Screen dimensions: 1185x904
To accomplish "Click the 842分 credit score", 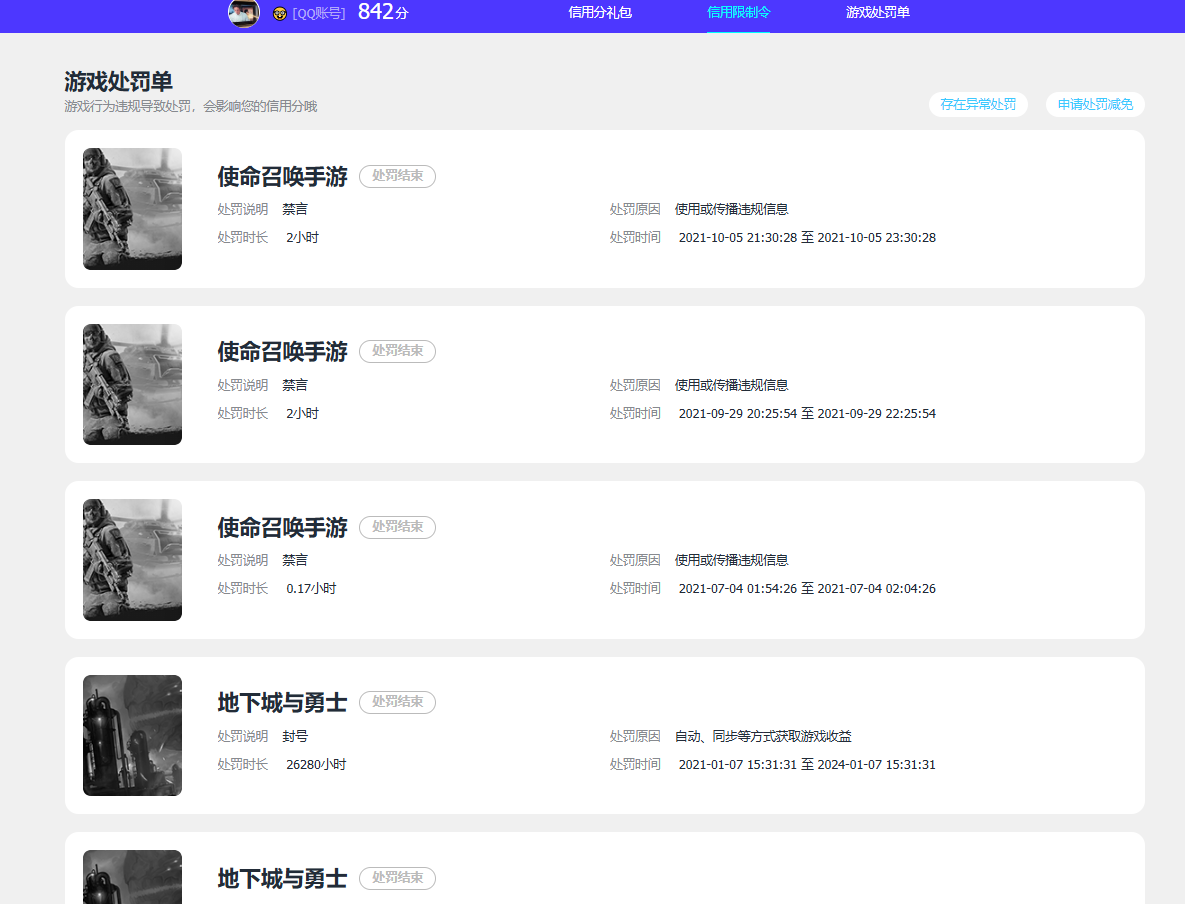I will click(x=383, y=11).
